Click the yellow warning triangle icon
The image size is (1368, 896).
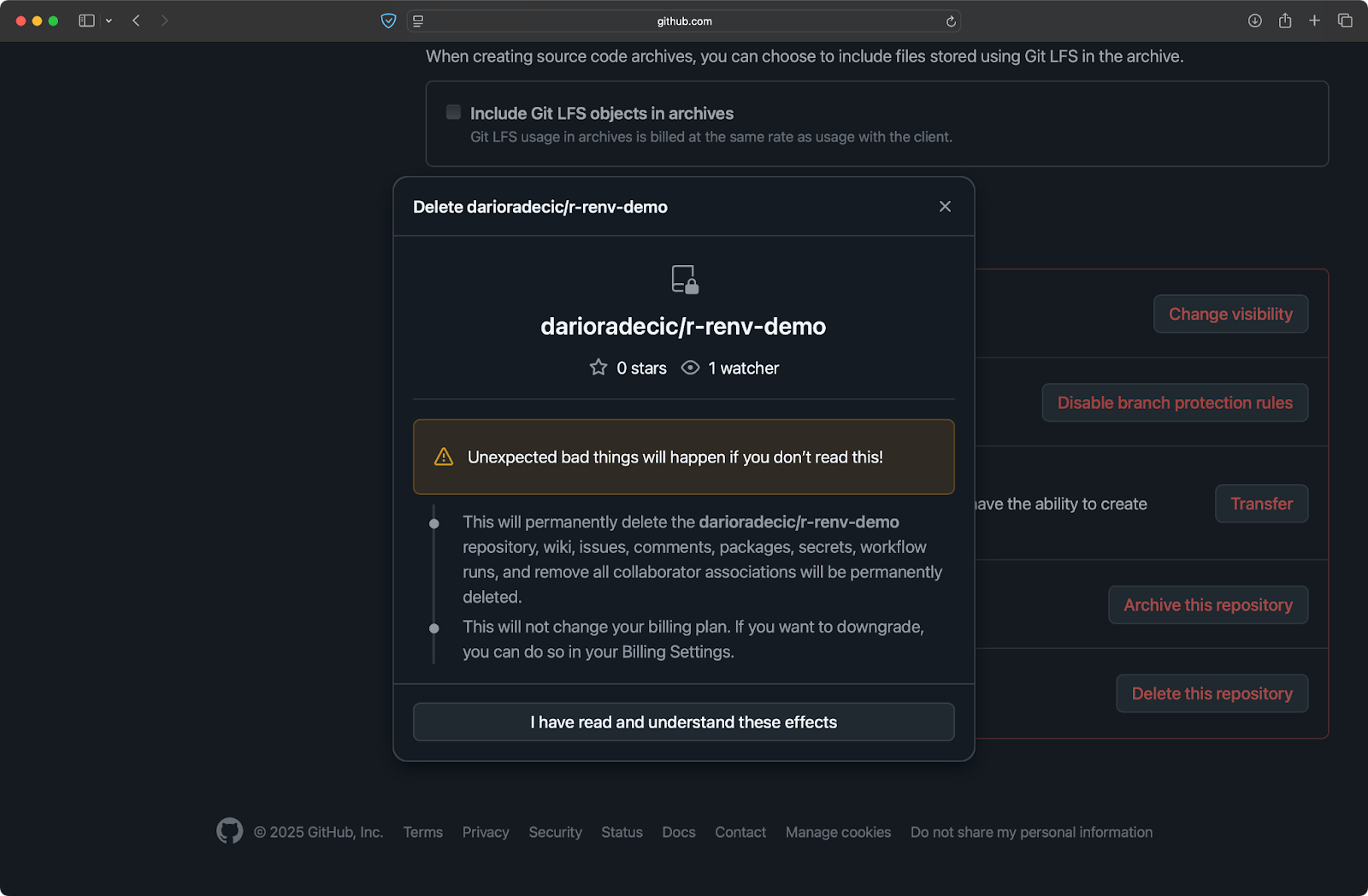point(444,457)
